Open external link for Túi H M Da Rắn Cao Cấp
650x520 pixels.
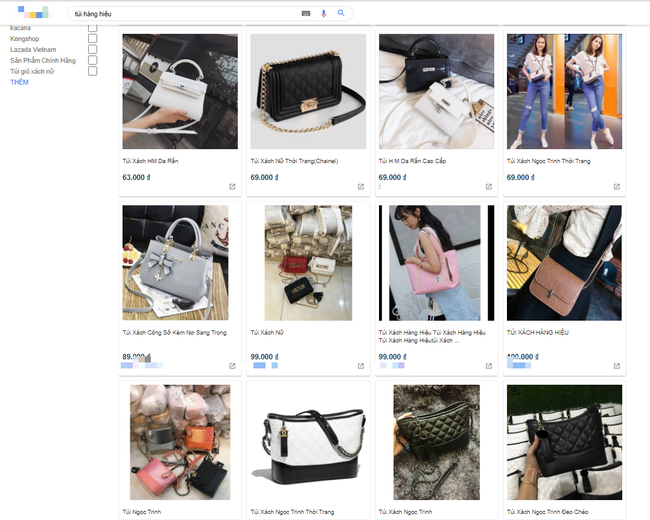pyautogui.click(x=489, y=186)
